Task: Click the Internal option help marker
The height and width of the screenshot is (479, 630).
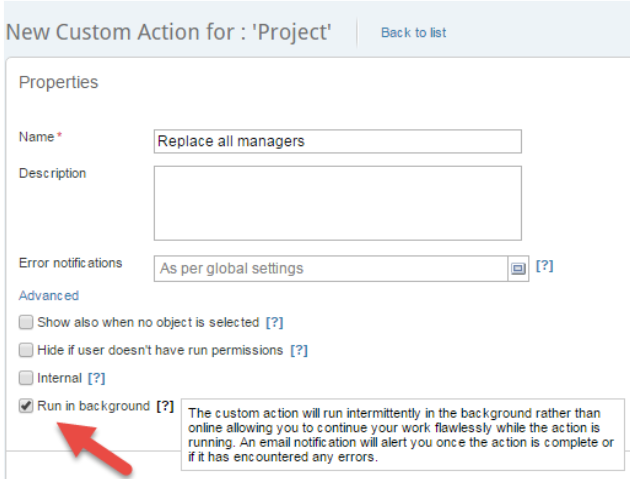Action: (x=96, y=378)
